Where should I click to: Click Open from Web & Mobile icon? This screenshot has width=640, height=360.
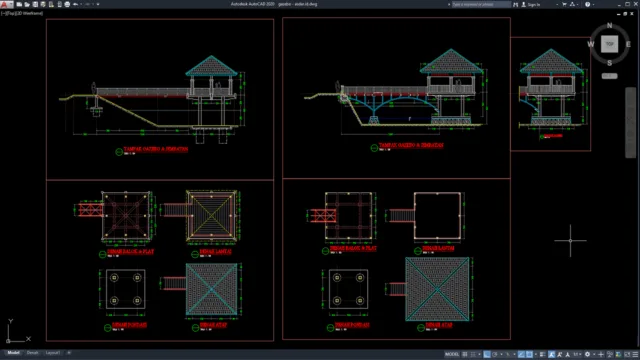pyautogui.click(x=51, y=4)
